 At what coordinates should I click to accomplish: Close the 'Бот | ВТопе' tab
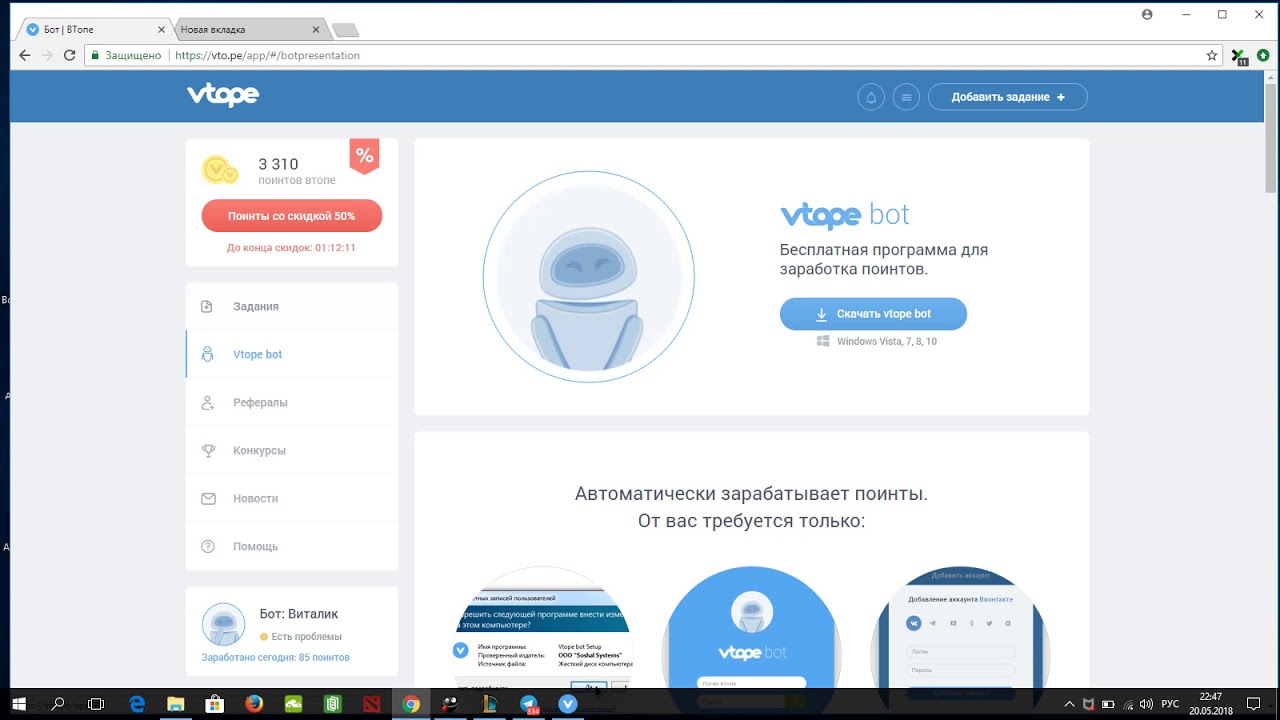[161, 30]
